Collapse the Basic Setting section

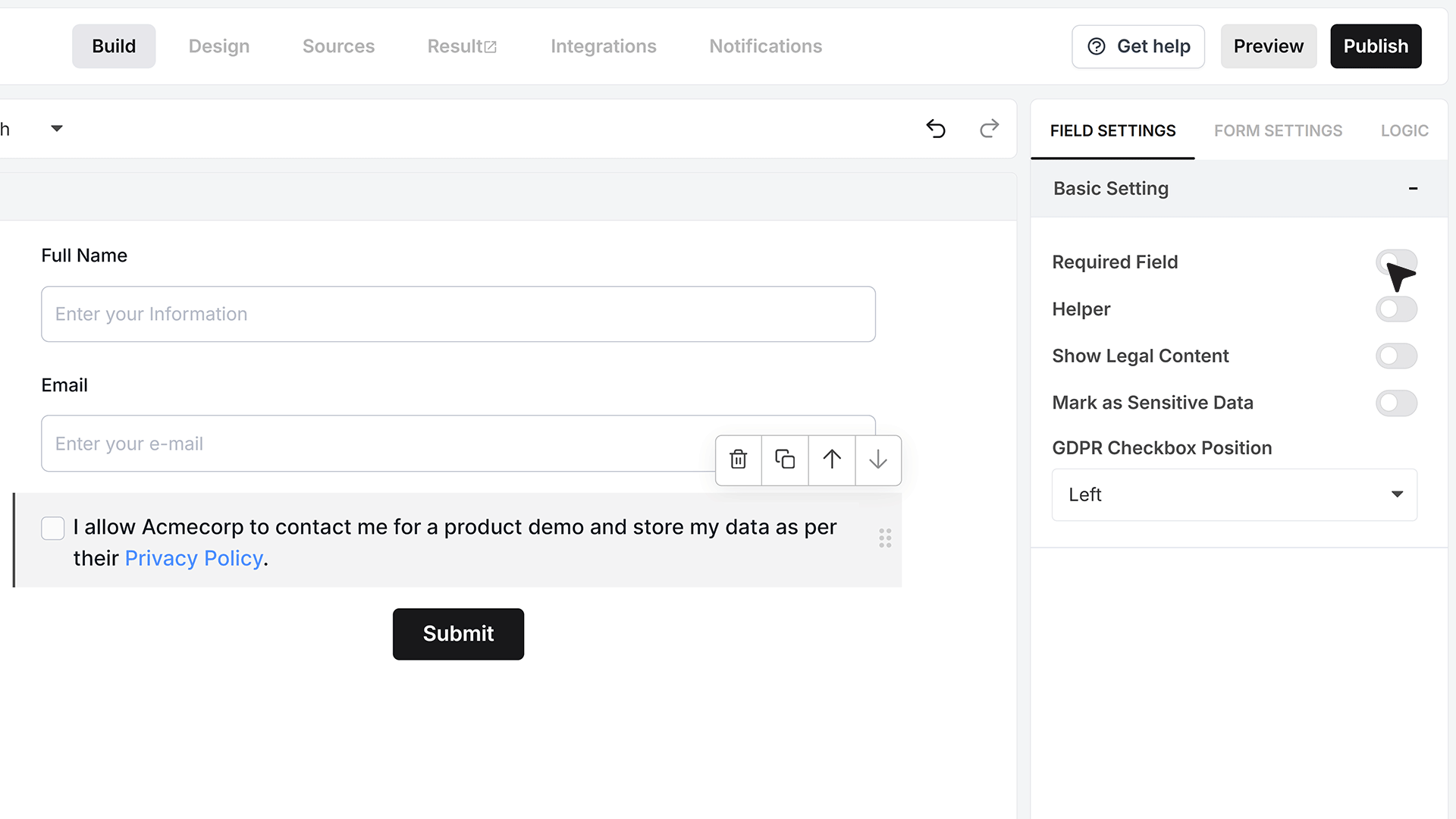click(1413, 189)
